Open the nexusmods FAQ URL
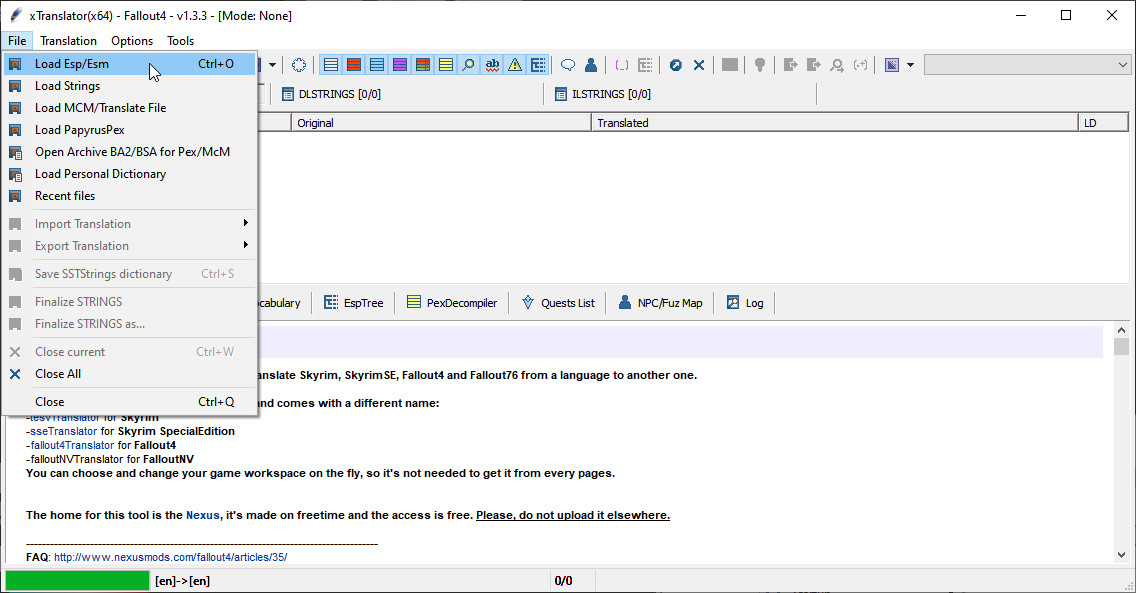This screenshot has width=1136, height=593. (170, 557)
